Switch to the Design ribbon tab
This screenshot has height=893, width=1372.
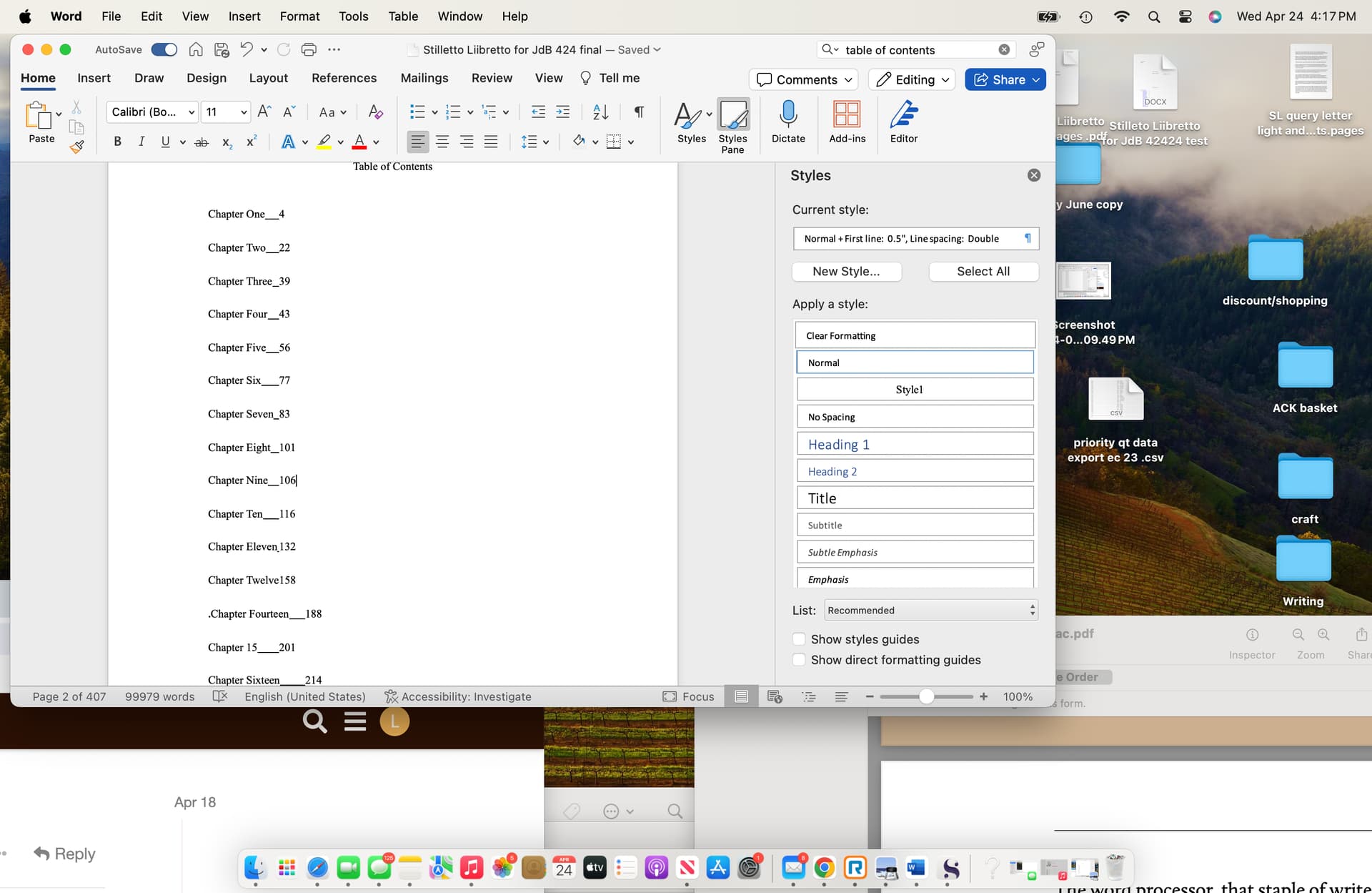click(207, 78)
